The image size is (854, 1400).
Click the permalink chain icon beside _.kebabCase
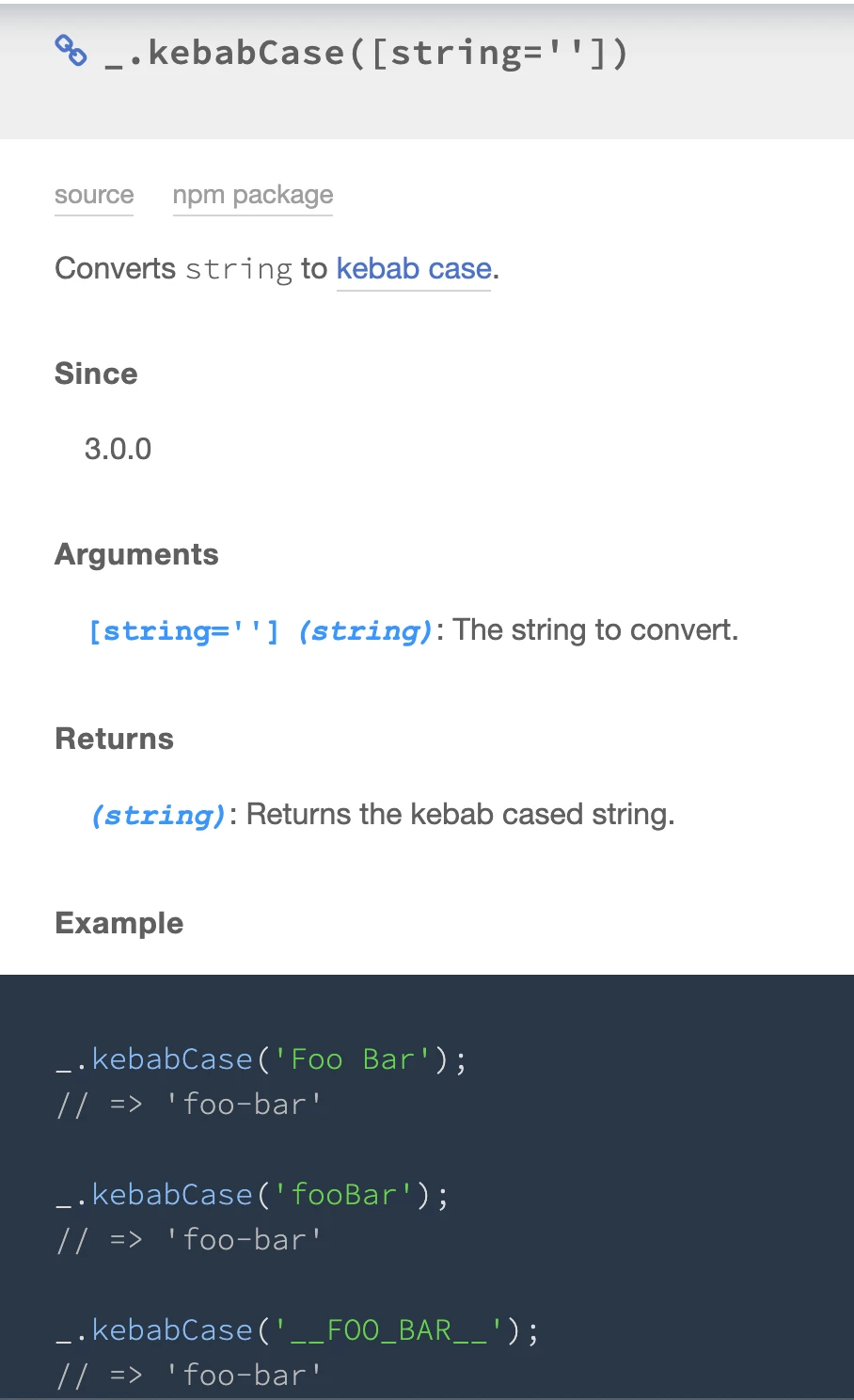pos(71,51)
